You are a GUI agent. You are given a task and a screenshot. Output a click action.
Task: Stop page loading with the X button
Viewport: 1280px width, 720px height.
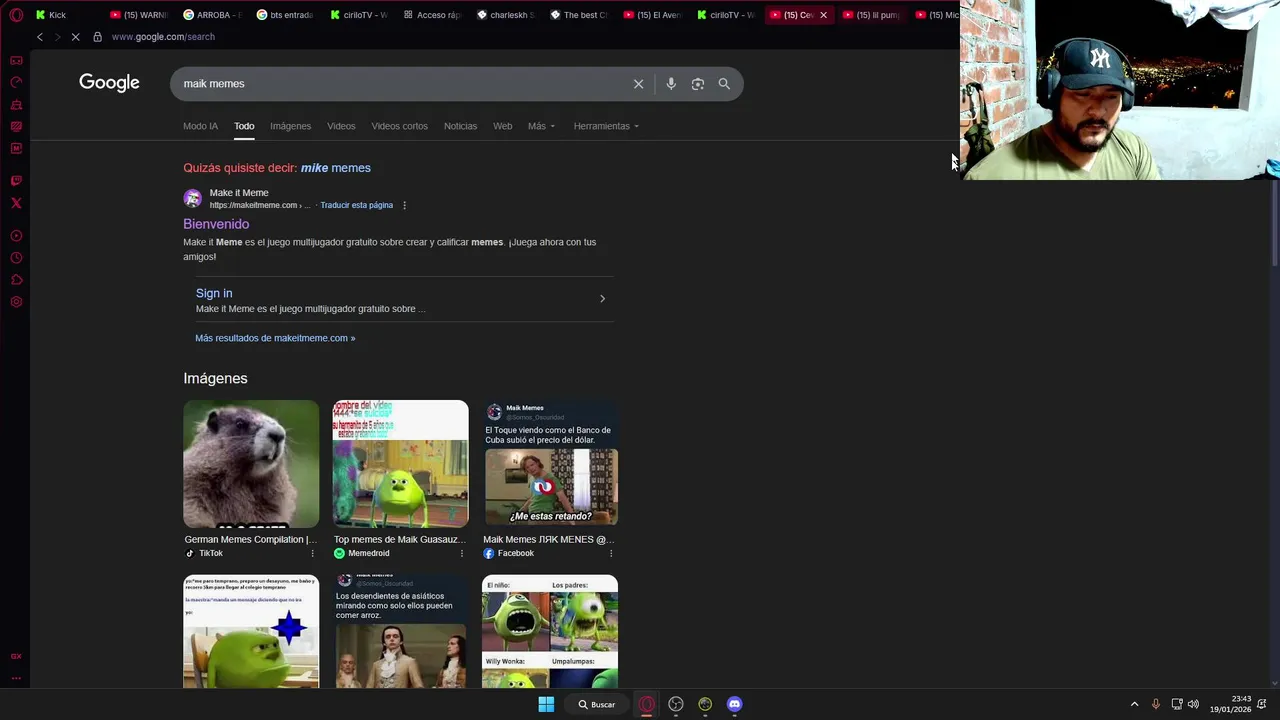[75, 37]
